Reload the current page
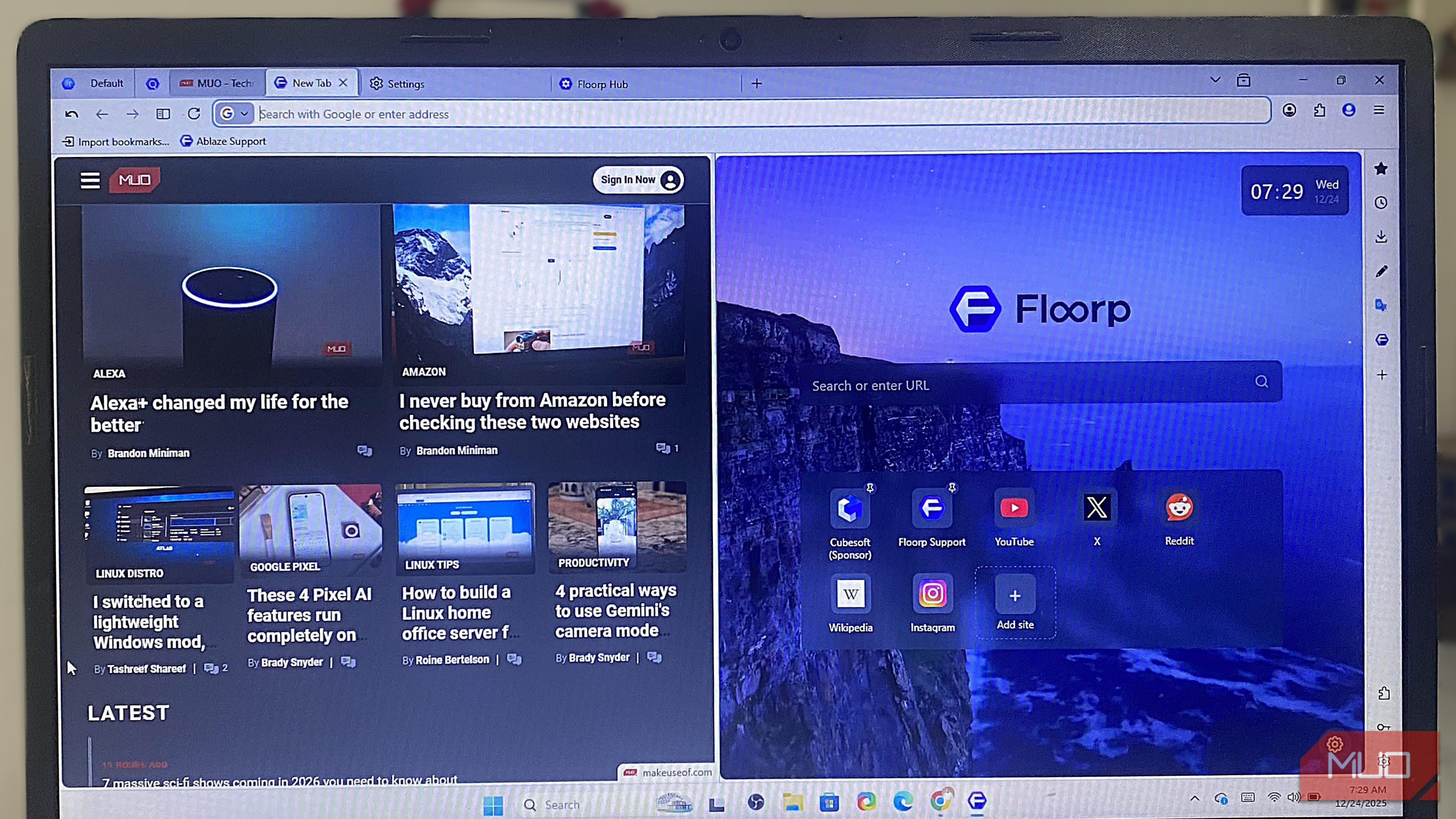The width and height of the screenshot is (1456, 819). (x=194, y=114)
